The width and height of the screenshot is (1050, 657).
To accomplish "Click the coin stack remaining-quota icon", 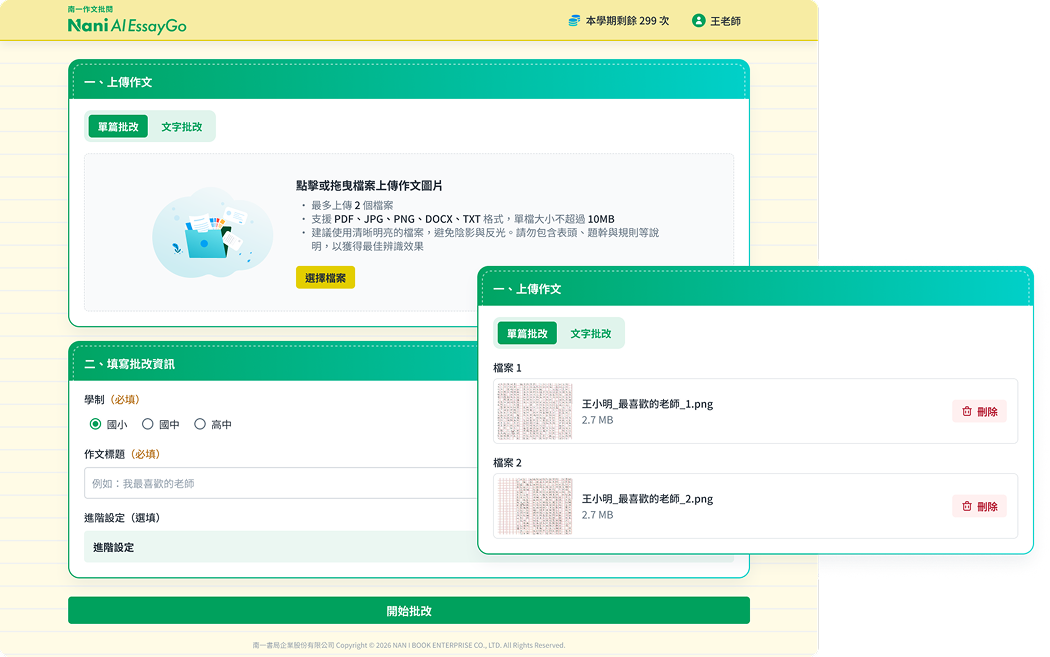I will coord(574,21).
